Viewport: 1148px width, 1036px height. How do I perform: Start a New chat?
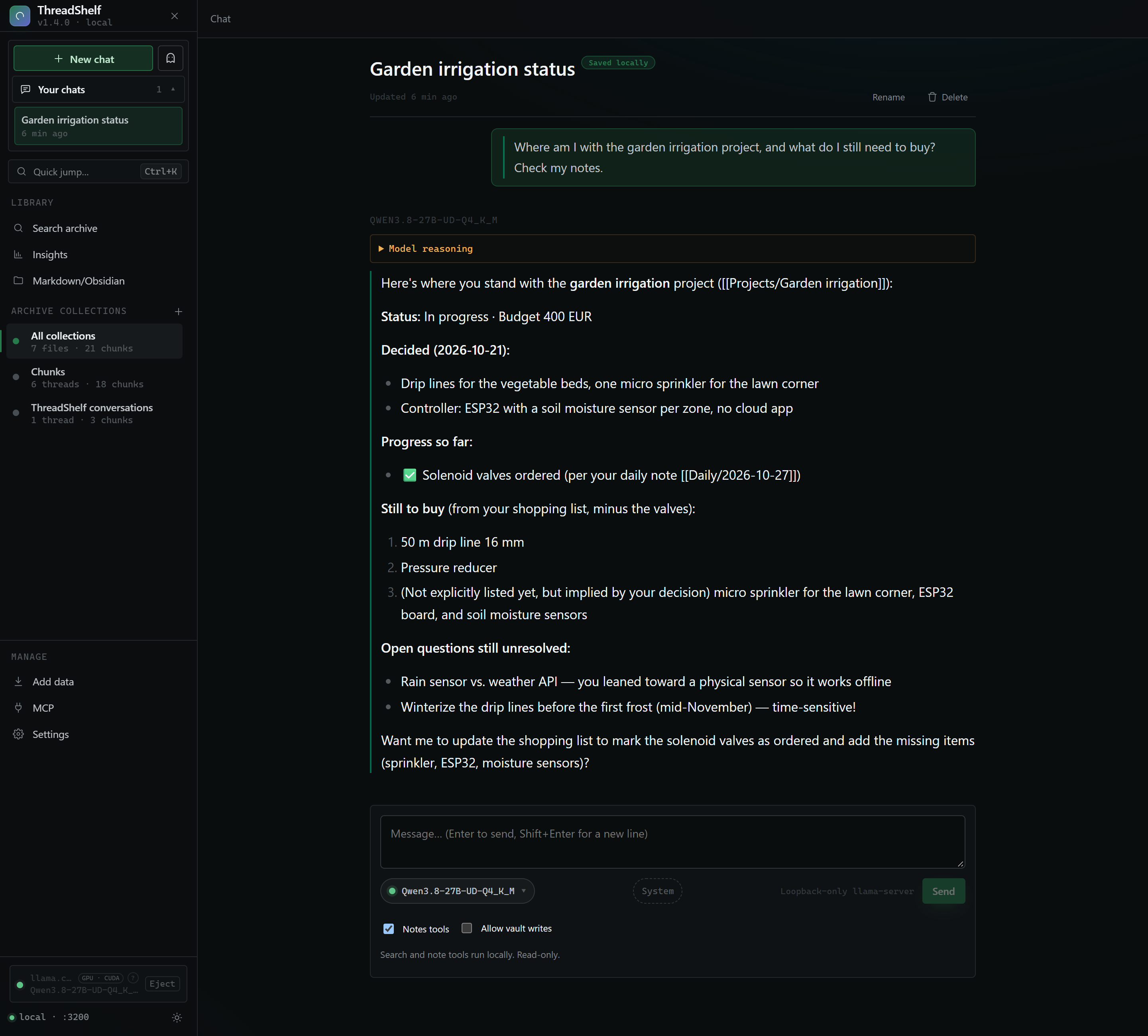click(83, 59)
